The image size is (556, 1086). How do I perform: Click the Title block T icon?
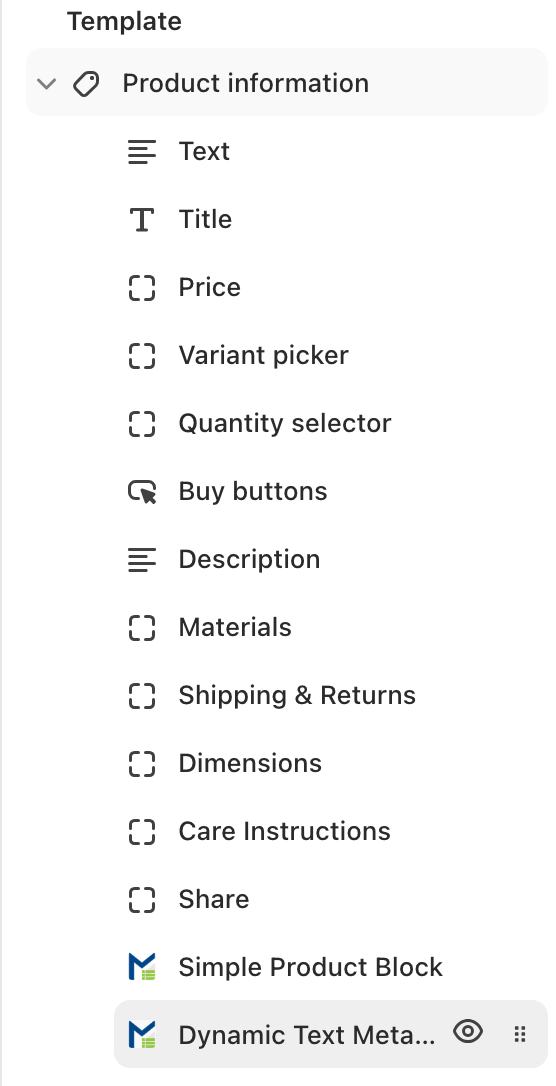point(142,220)
